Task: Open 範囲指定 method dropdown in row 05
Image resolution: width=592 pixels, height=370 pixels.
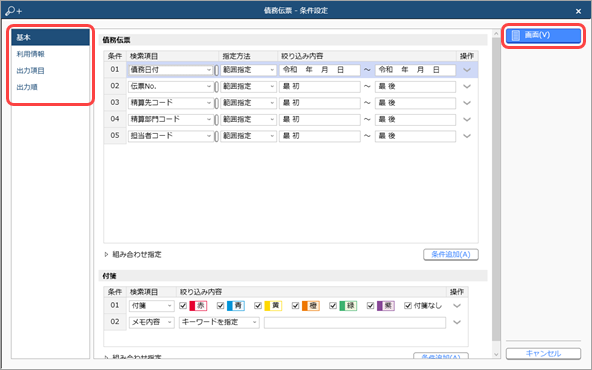Action: 248,136
